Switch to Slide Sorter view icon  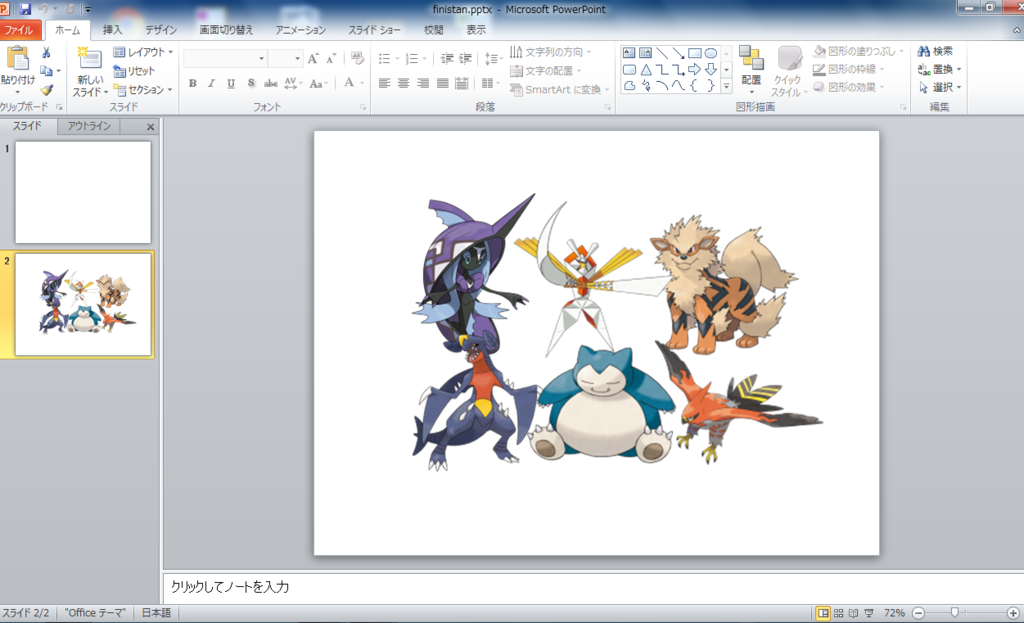(x=839, y=613)
